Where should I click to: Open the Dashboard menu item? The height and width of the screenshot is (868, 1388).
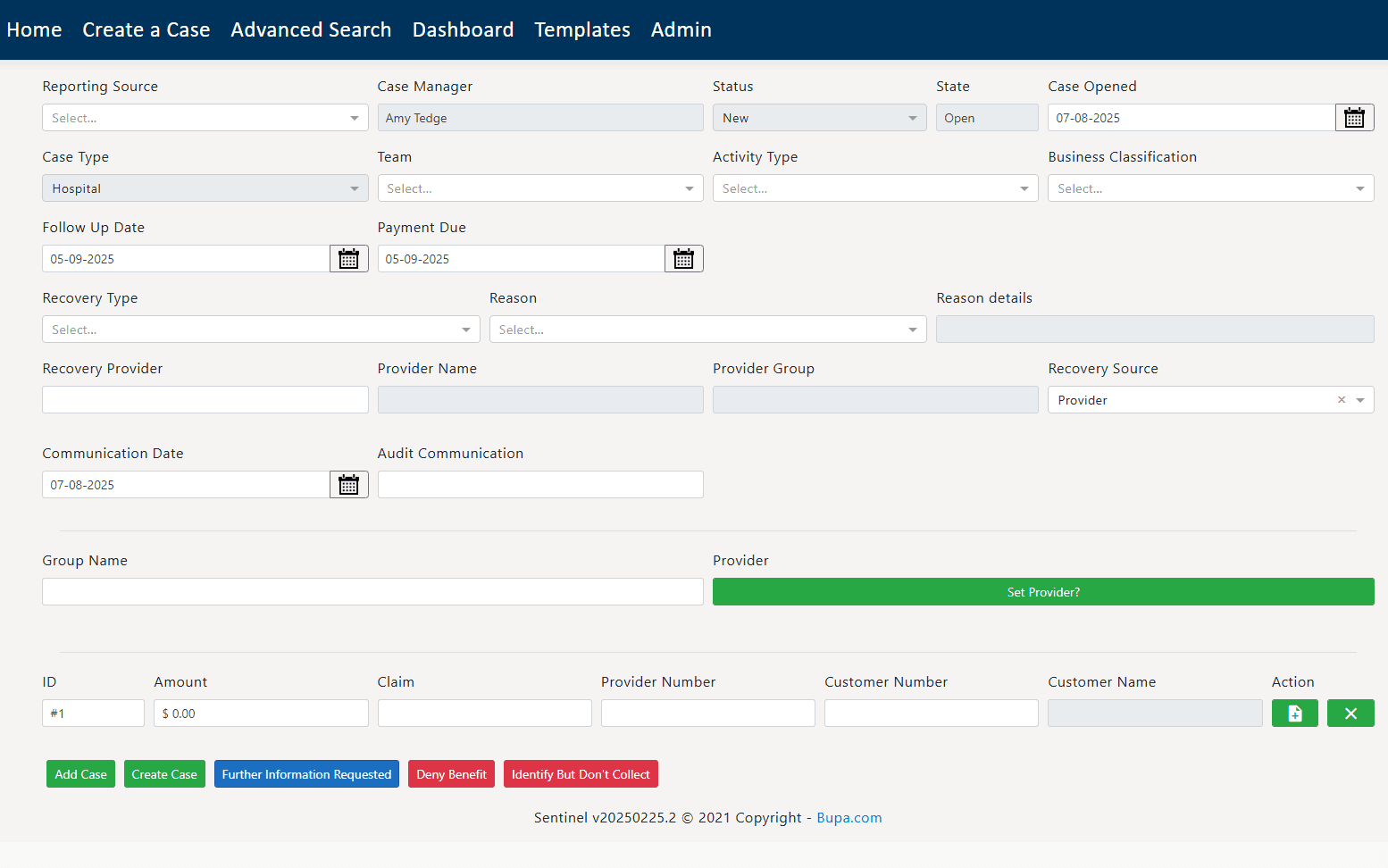coord(463,29)
